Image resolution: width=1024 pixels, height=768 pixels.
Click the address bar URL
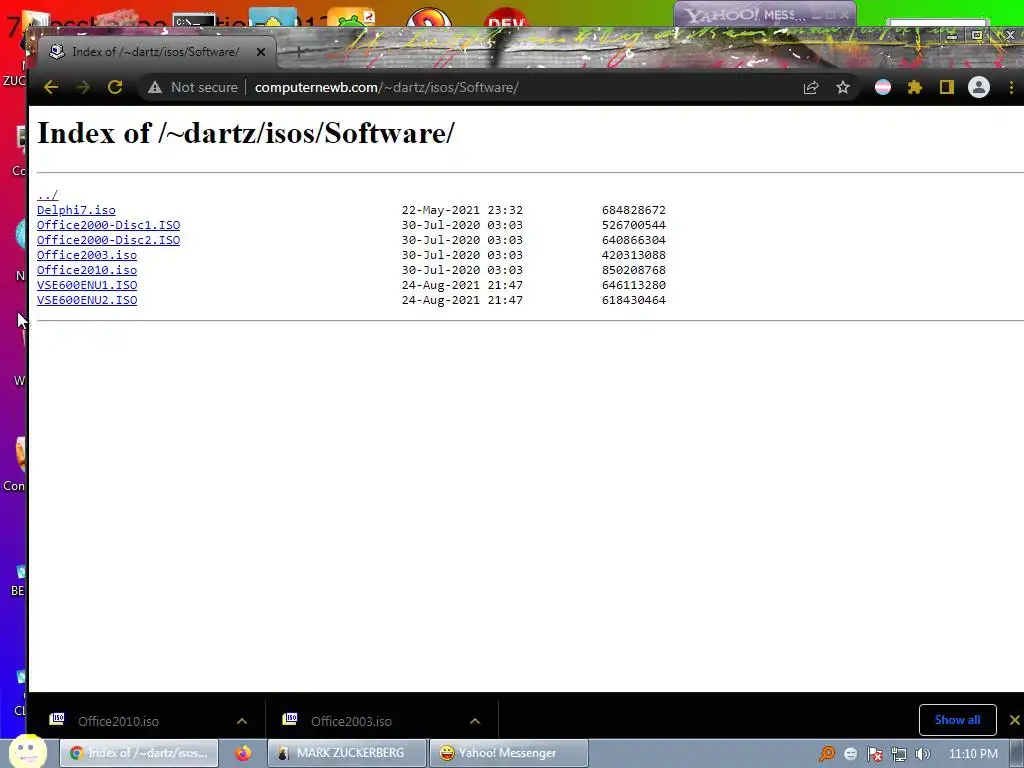pyautogui.click(x=387, y=88)
